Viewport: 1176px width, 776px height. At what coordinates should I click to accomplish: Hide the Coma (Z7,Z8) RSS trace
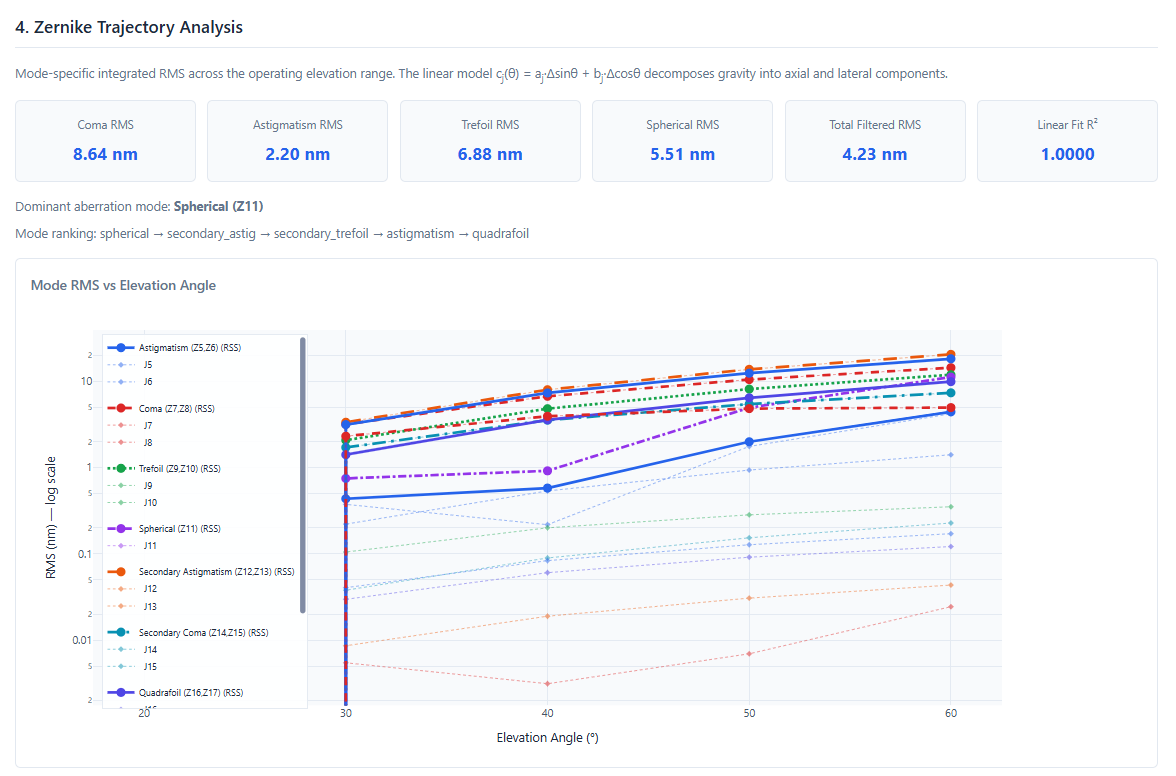click(177, 409)
